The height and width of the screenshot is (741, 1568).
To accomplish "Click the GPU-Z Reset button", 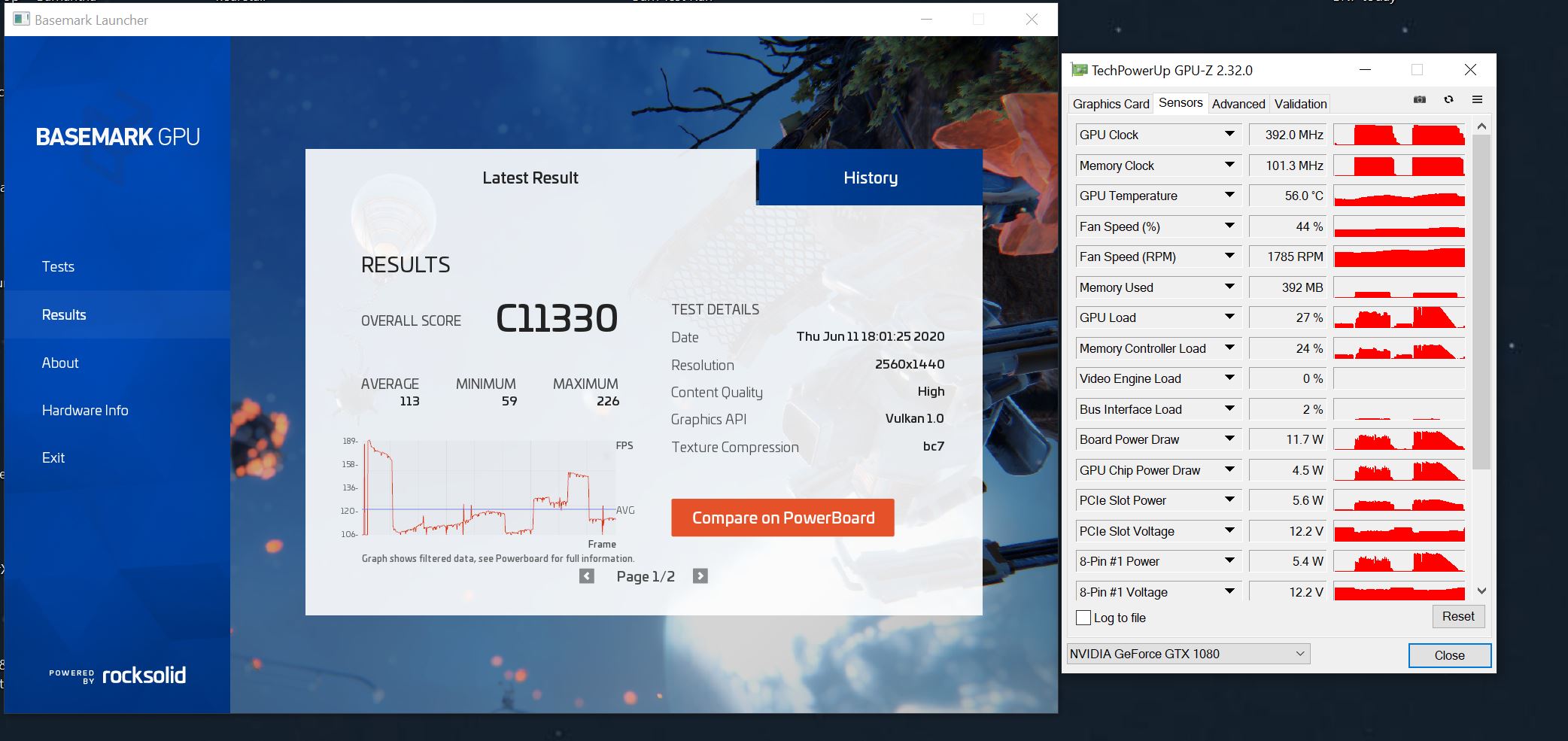I will [1458, 616].
